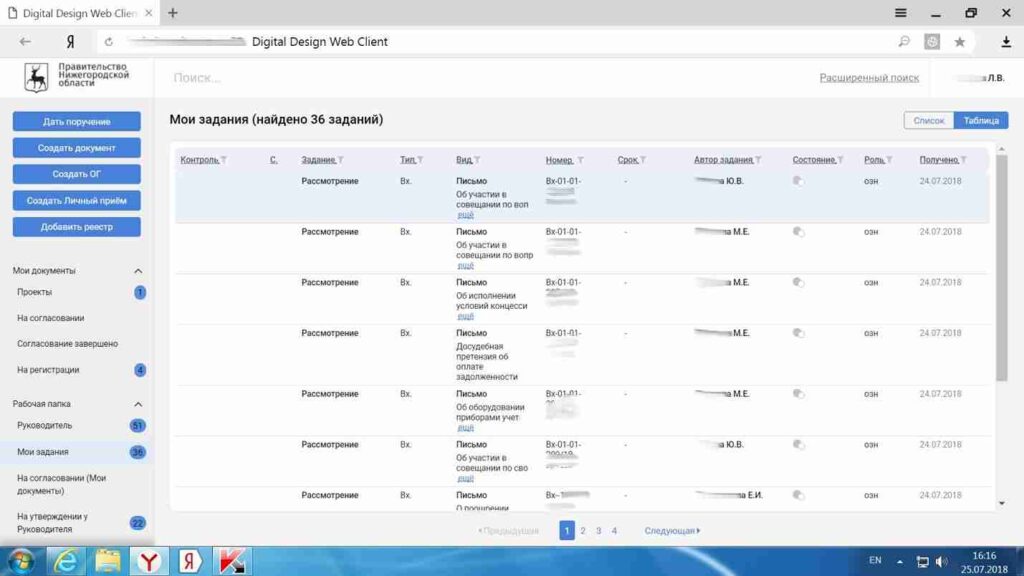This screenshot has width=1024, height=576.
Task: Click the filter icon beside Контроль column
Action: [x=224, y=160]
